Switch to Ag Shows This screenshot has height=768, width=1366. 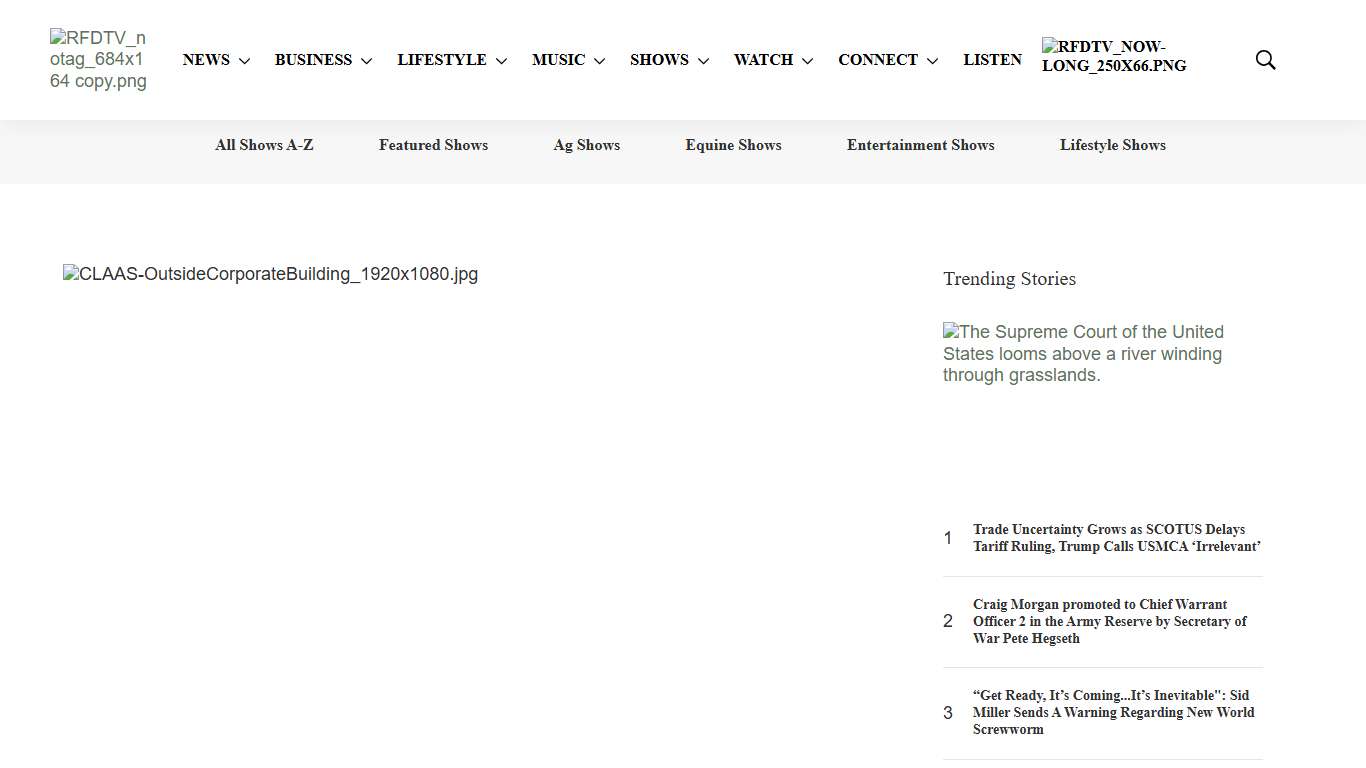(586, 145)
